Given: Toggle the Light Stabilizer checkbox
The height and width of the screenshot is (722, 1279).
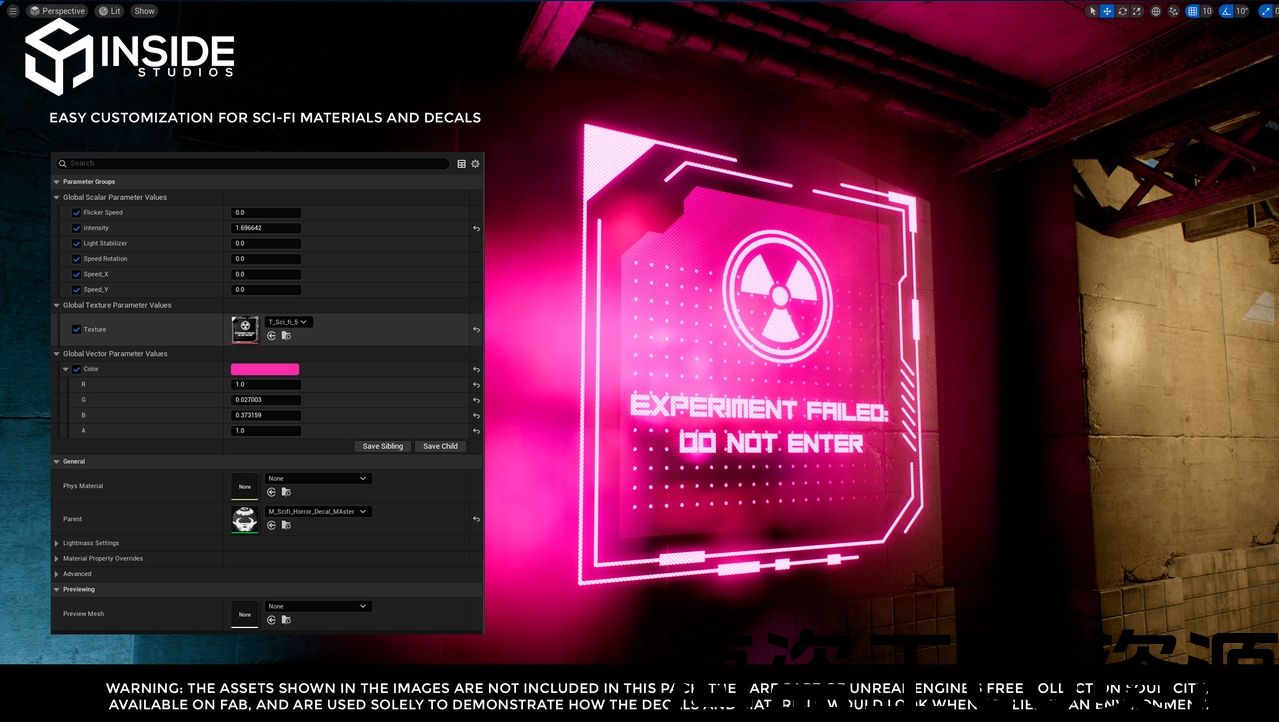Looking at the screenshot, I should click(x=77, y=244).
